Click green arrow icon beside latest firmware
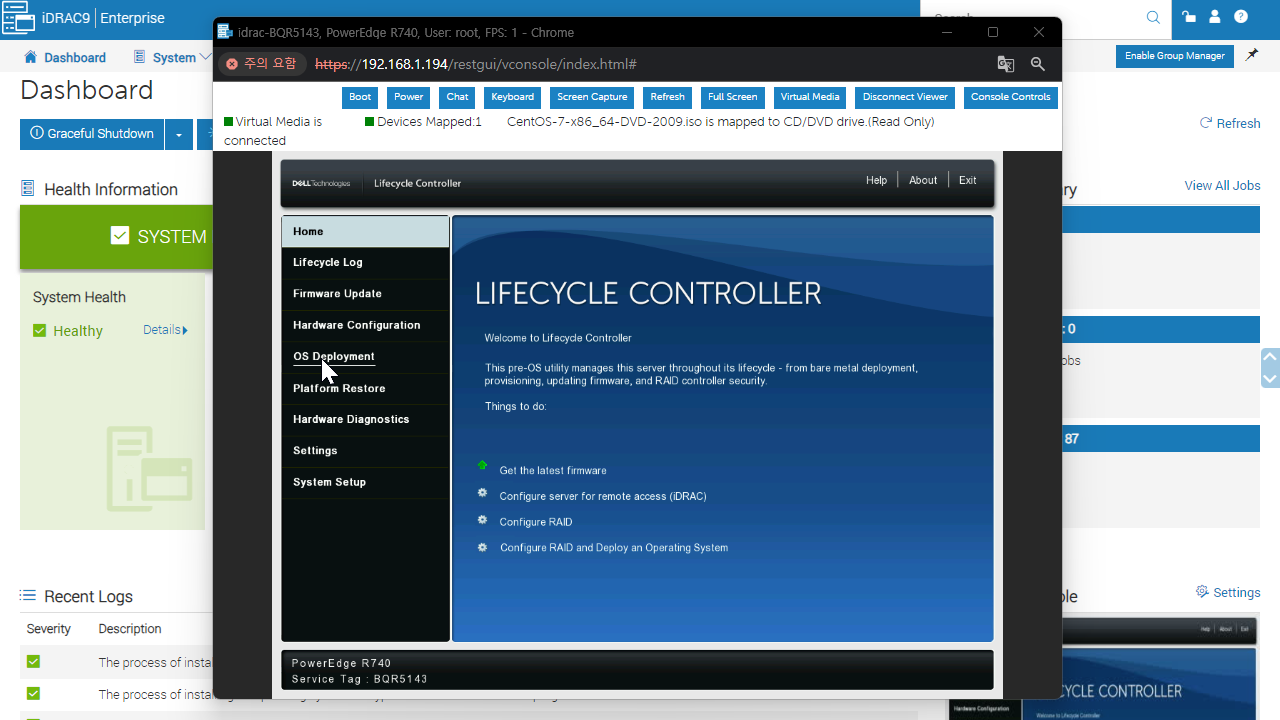Screen dimensions: 1280x720 coord(482,465)
